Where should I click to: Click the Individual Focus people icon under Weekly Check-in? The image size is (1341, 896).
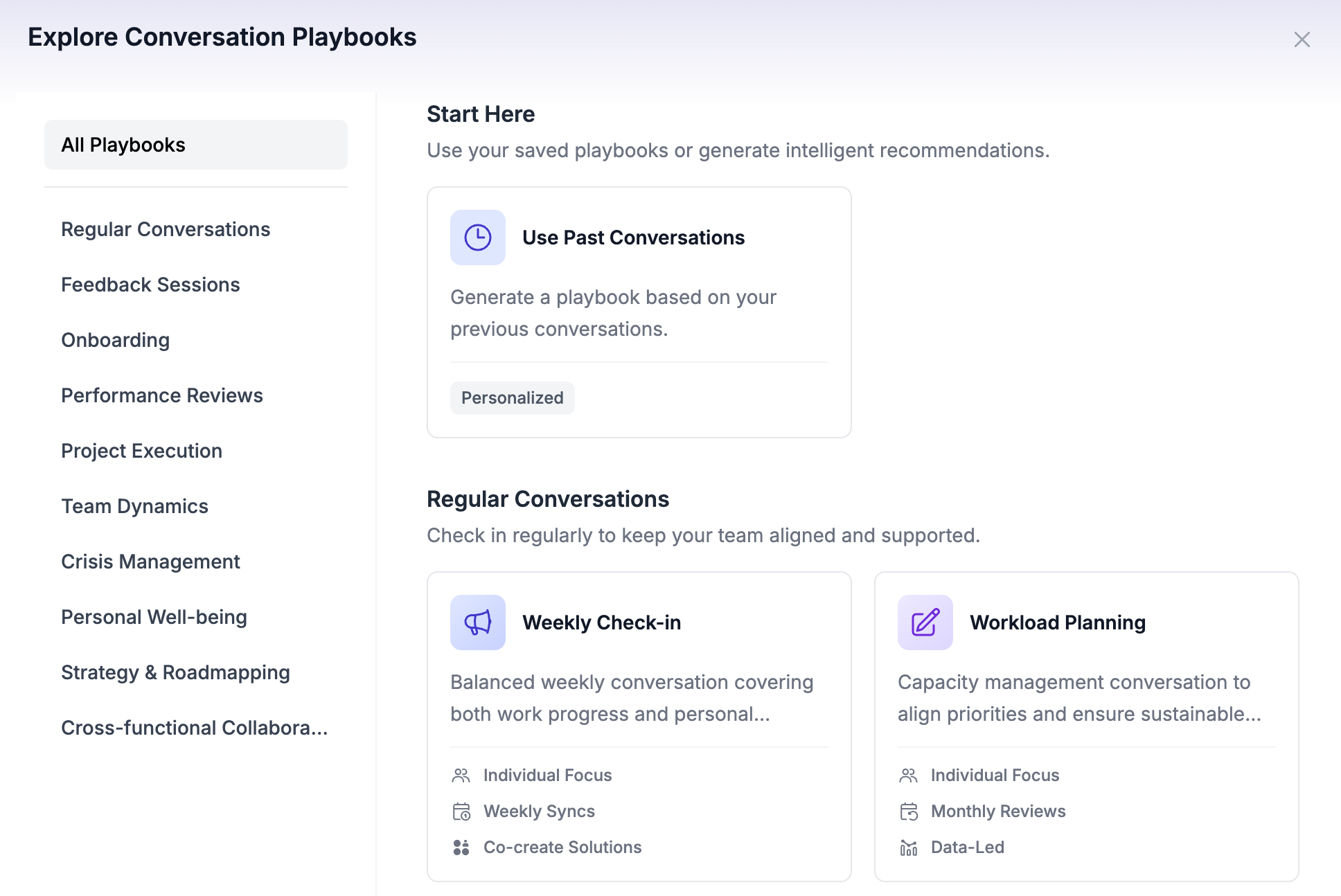tap(461, 775)
